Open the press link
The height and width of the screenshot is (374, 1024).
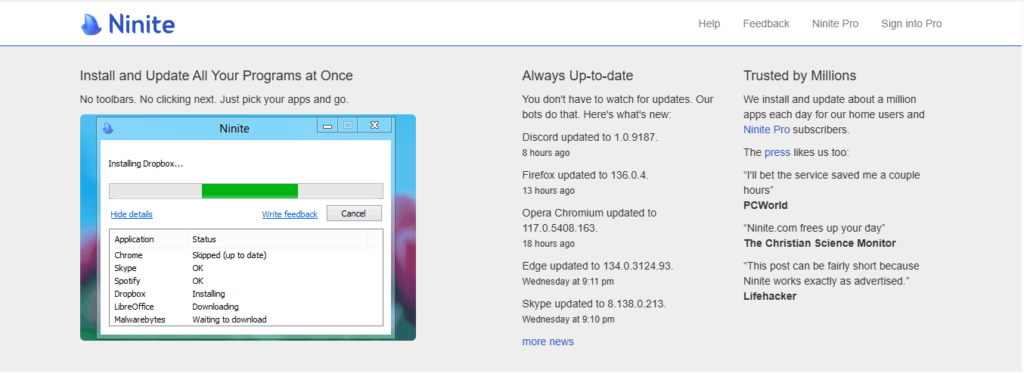pyautogui.click(x=777, y=152)
